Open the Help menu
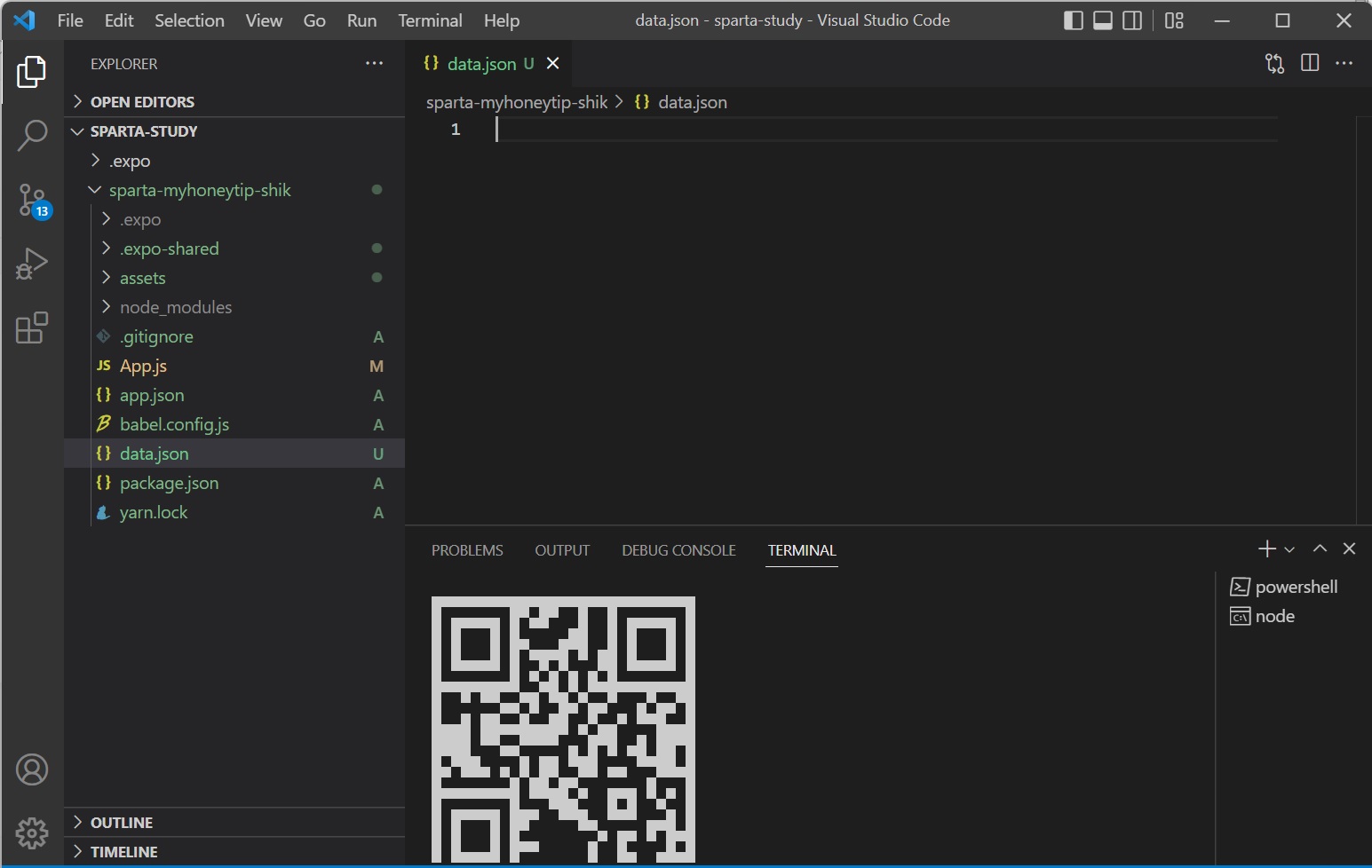The width and height of the screenshot is (1372, 868). click(502, 20)
